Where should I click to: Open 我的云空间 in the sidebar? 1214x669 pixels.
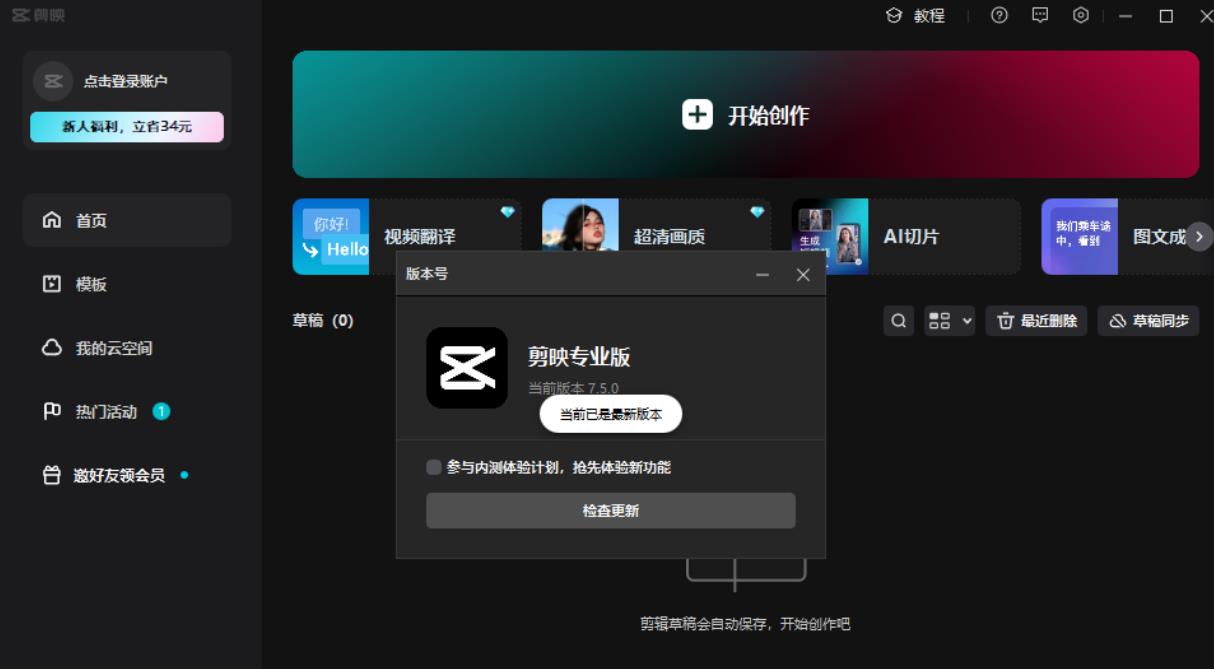[x=127, y=348]
